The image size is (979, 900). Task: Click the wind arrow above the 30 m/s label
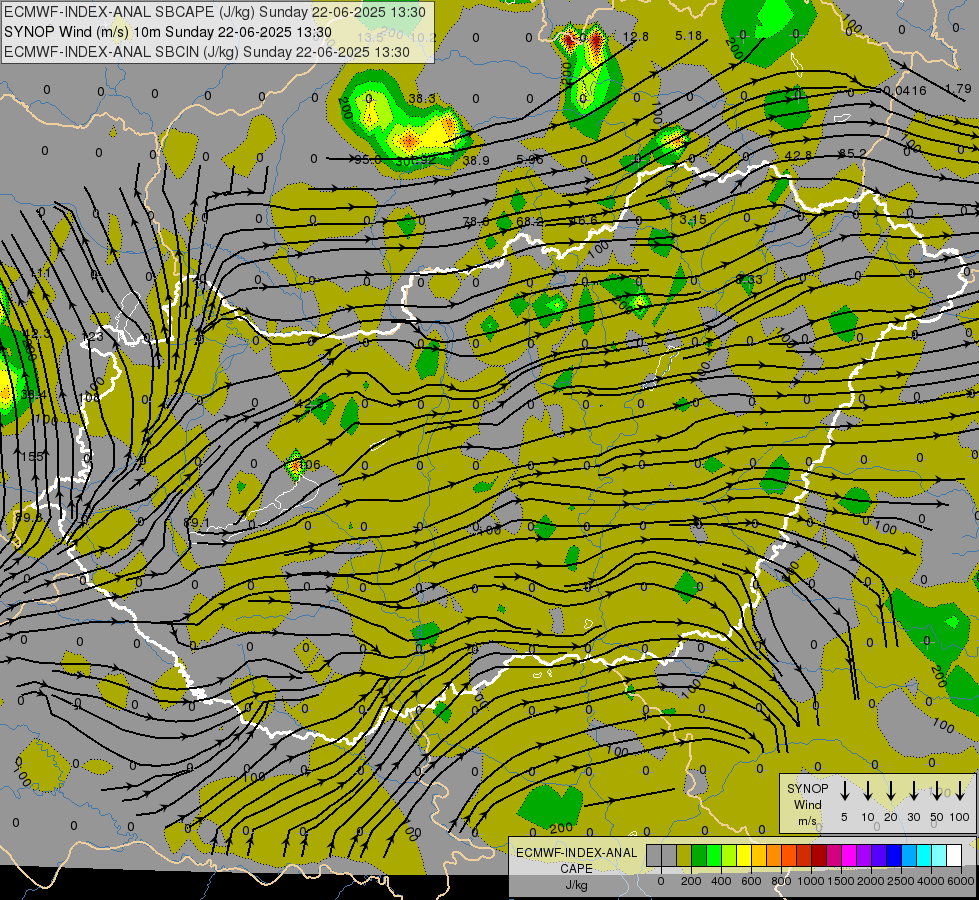(913, 791)
